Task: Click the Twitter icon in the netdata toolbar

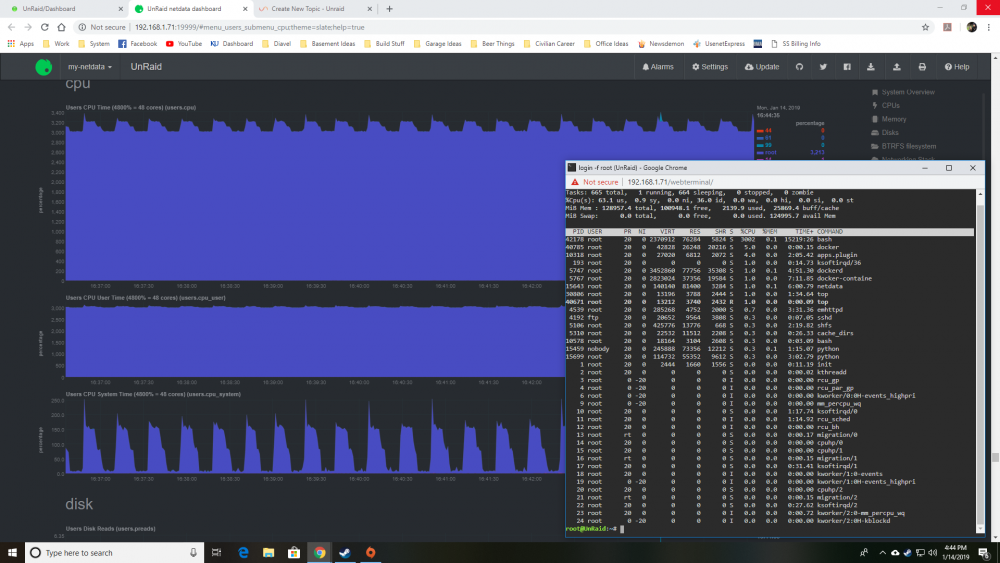Action: point(823,67)
